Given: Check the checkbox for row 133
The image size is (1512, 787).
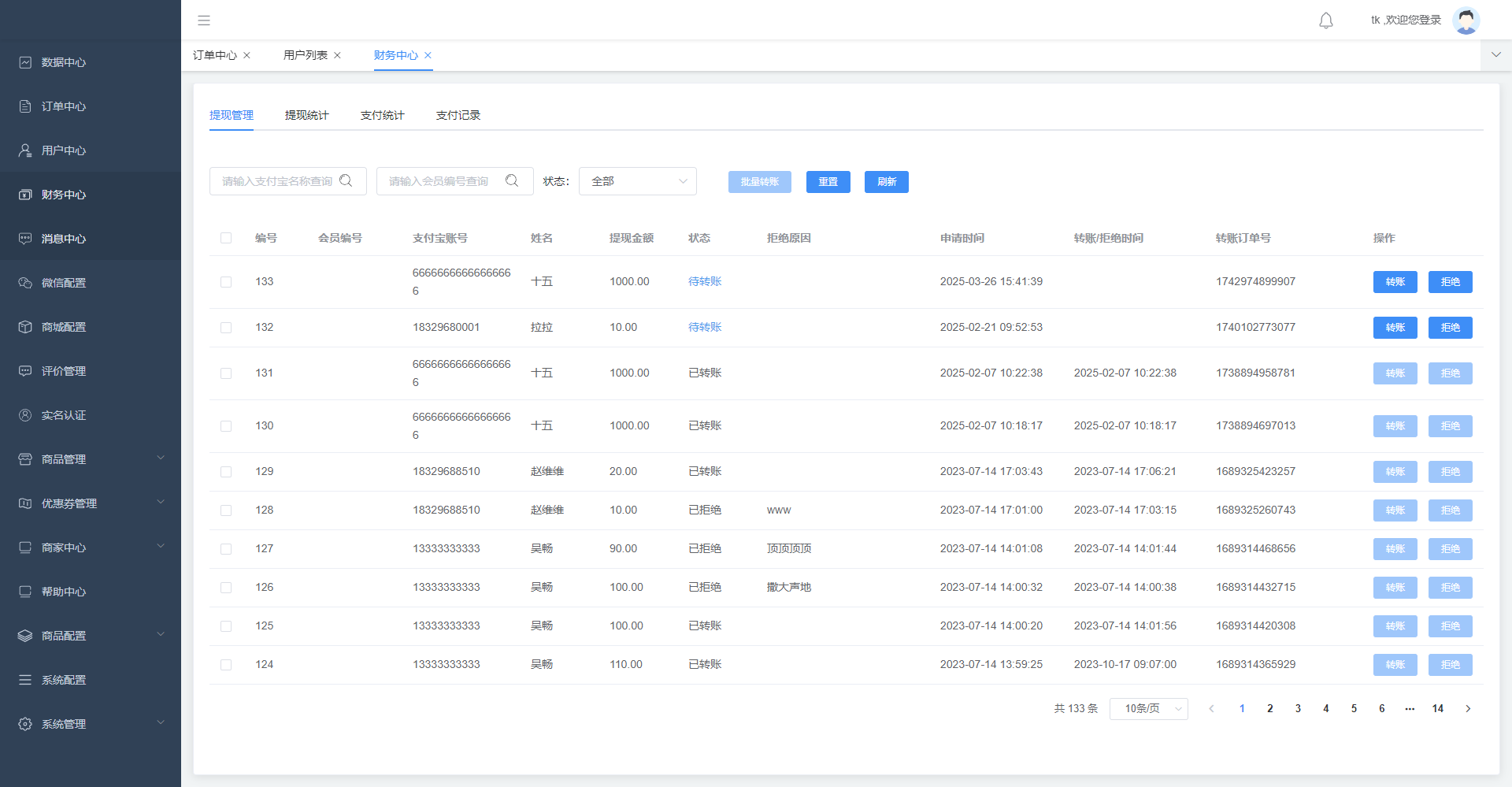Looking at the screenshot, I should [x=226, y=282].
